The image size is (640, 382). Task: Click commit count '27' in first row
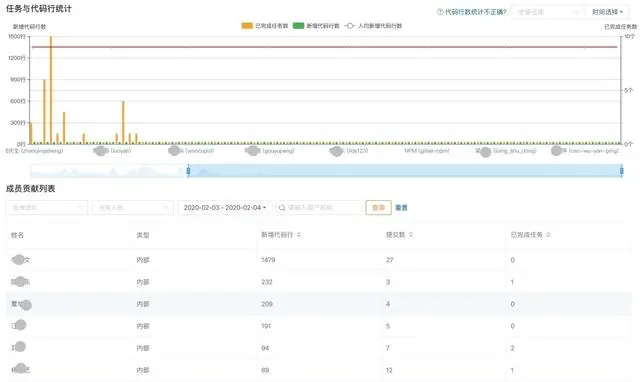click(390, 260)
